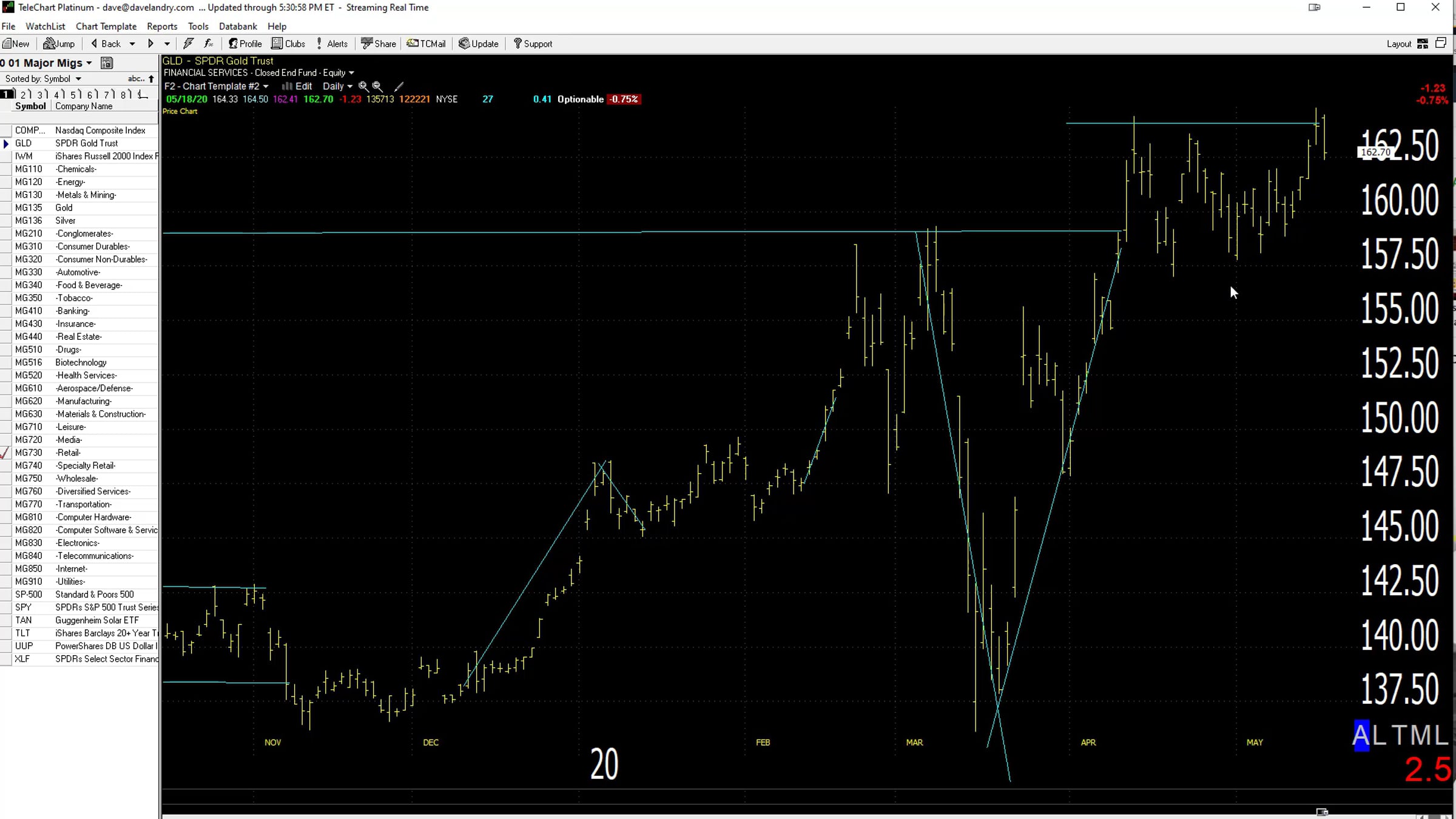Click the lightning bolt toolbar icon
The height and width of the screenshot is (819, 1456).
(x=188, y=44)
